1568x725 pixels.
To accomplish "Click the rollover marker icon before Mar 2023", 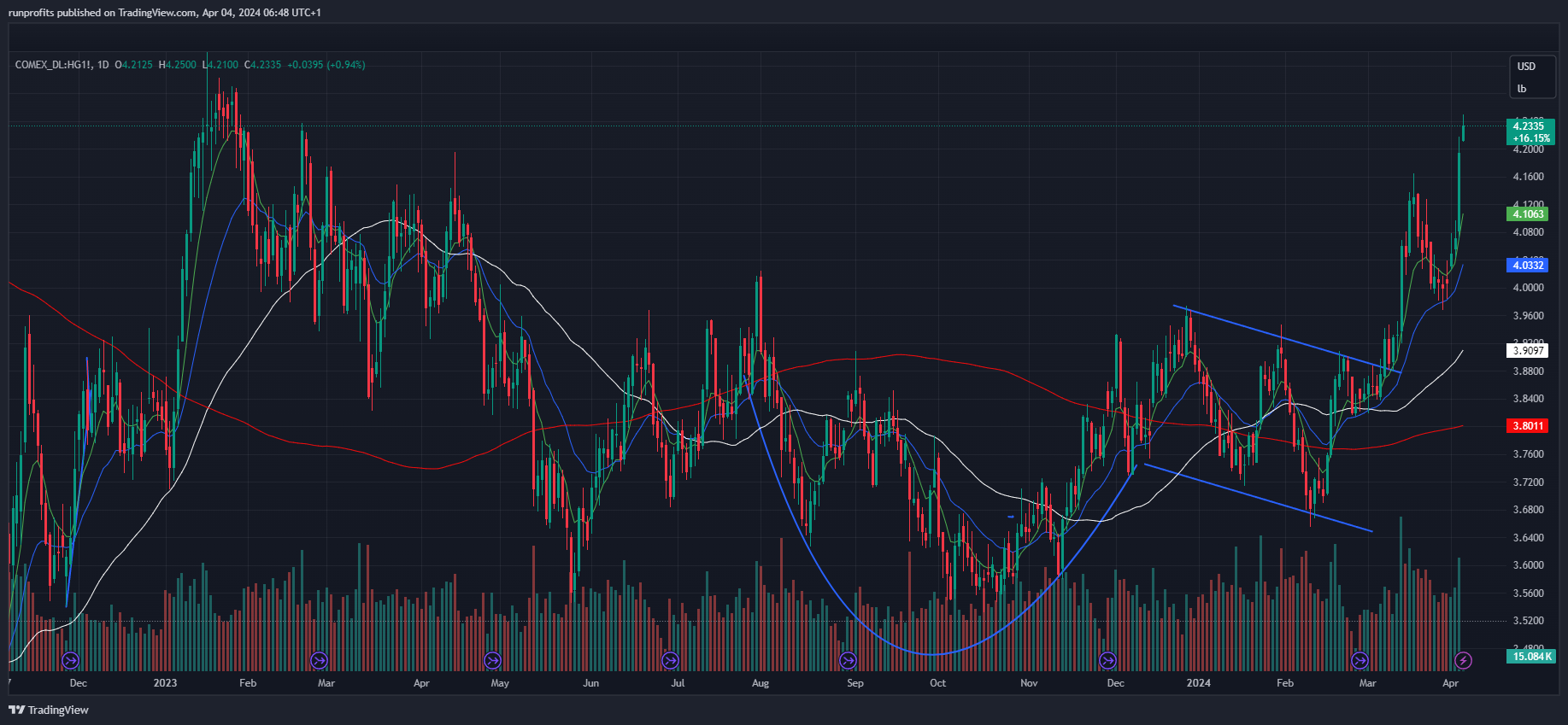I will point(319,660).
